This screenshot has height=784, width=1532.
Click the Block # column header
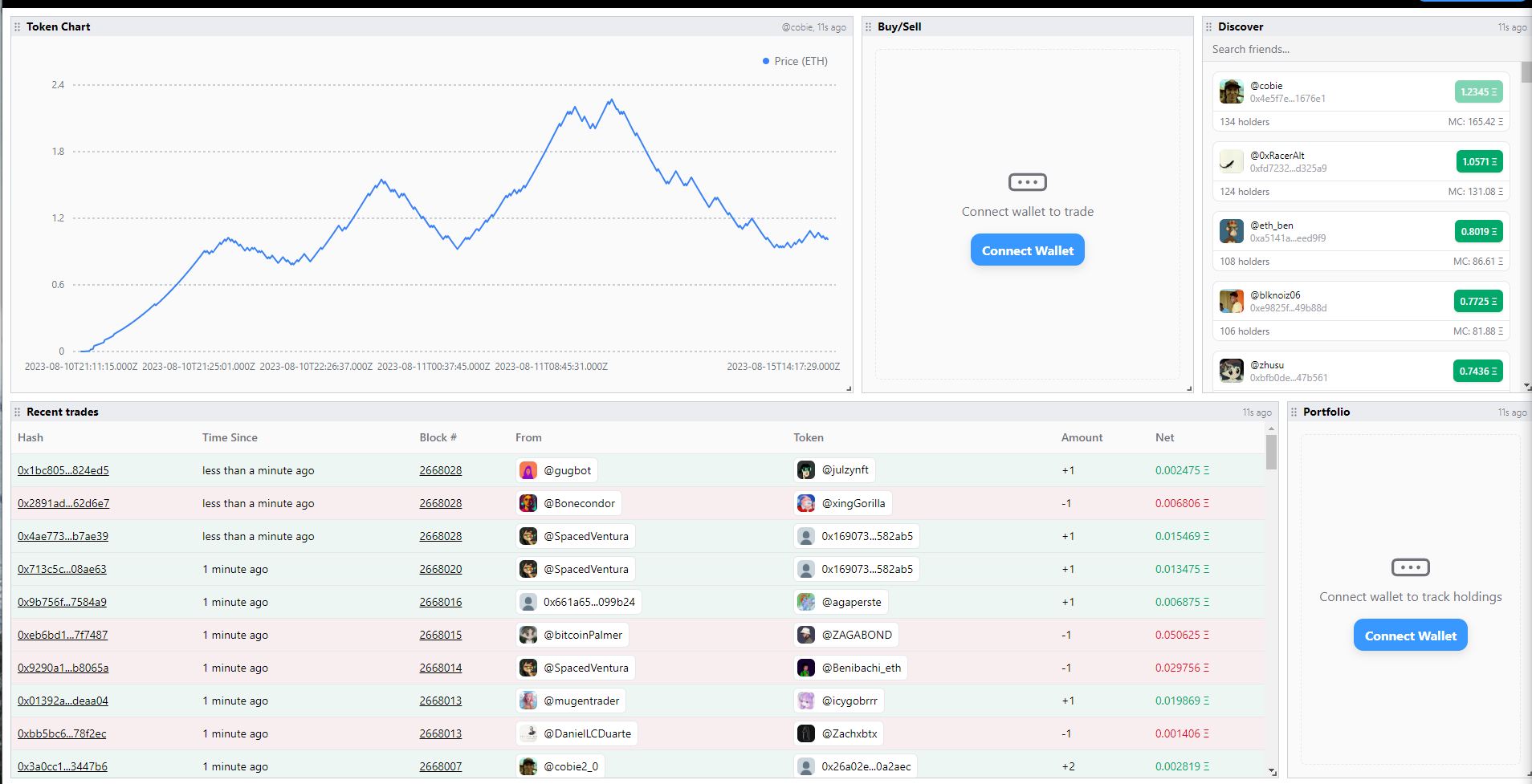click(x=438, y=437)
